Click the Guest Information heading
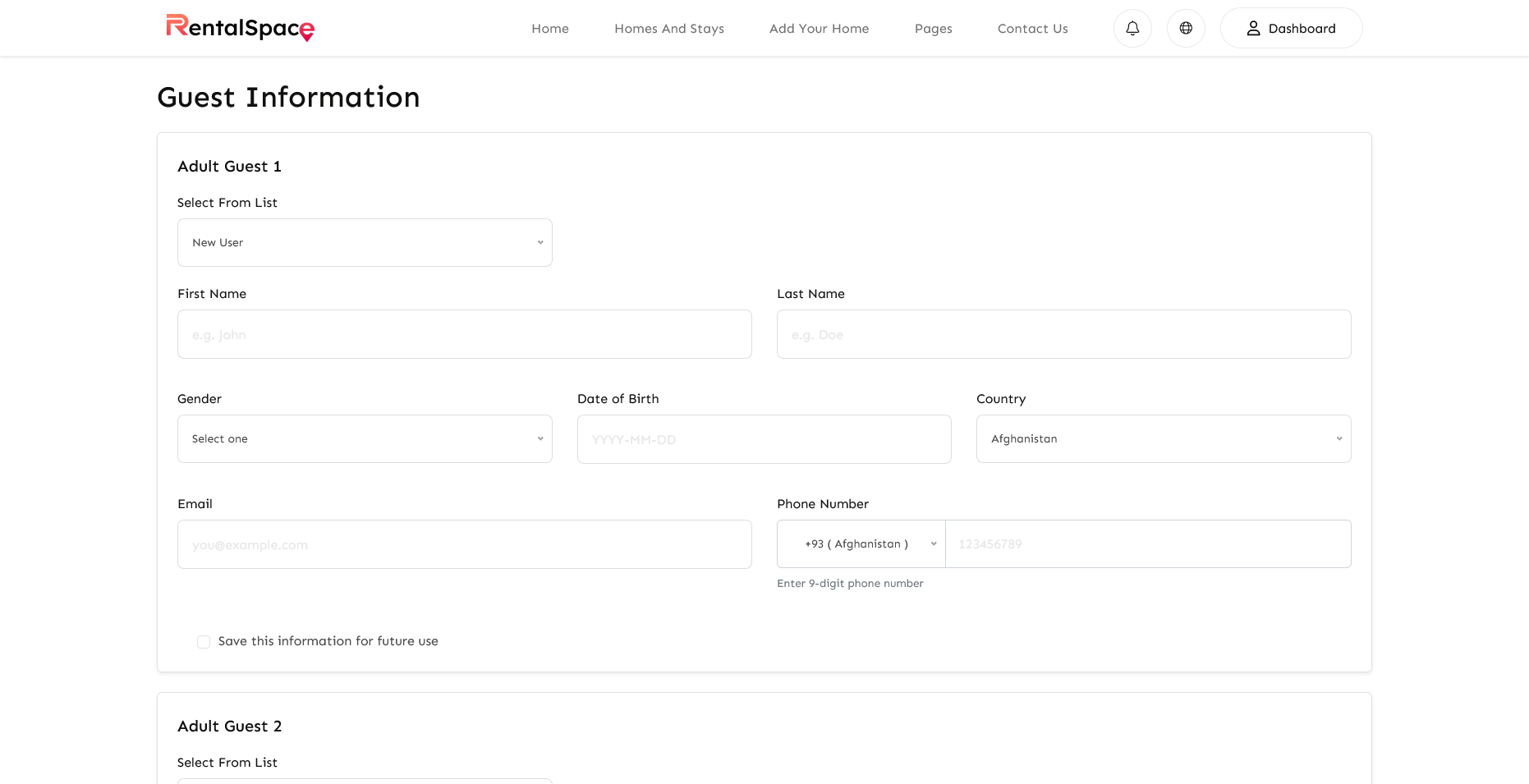Viewport: 1529px width, 784px height. [x=288, y=98]
